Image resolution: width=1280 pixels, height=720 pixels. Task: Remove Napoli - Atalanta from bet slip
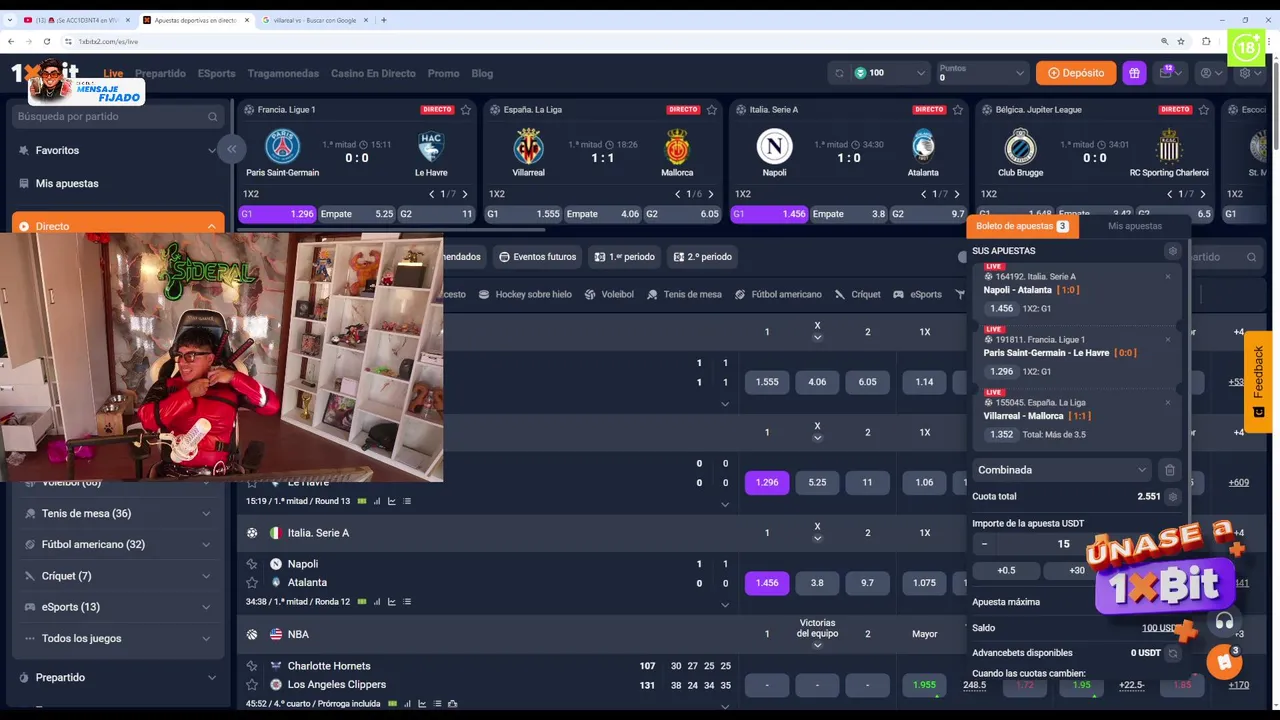1168,277
